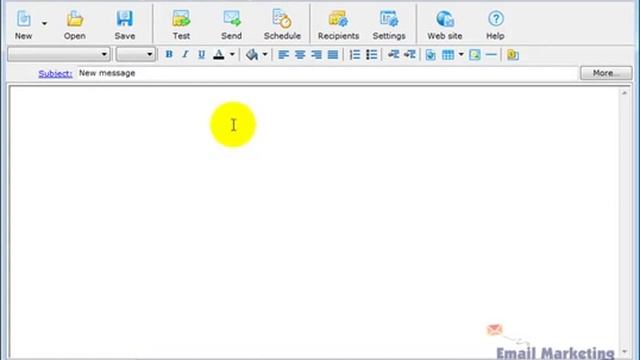The height and width of the screenshot is (360, 640).
Task: Apply background fill color bucket
Action: coord(252,54)
